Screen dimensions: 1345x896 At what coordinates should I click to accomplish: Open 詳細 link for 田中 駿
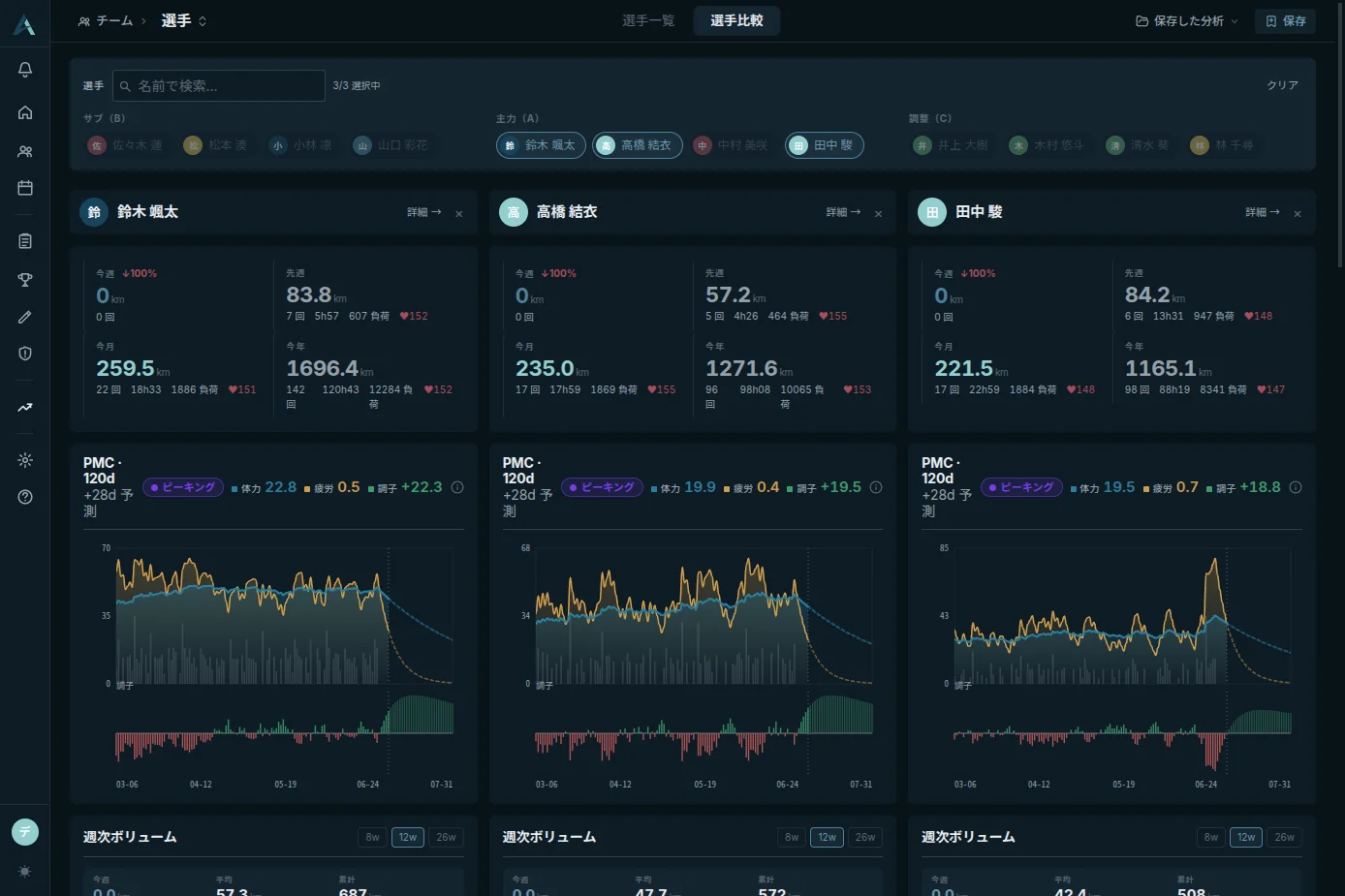pyautogui.click(x=1263, y=212)
